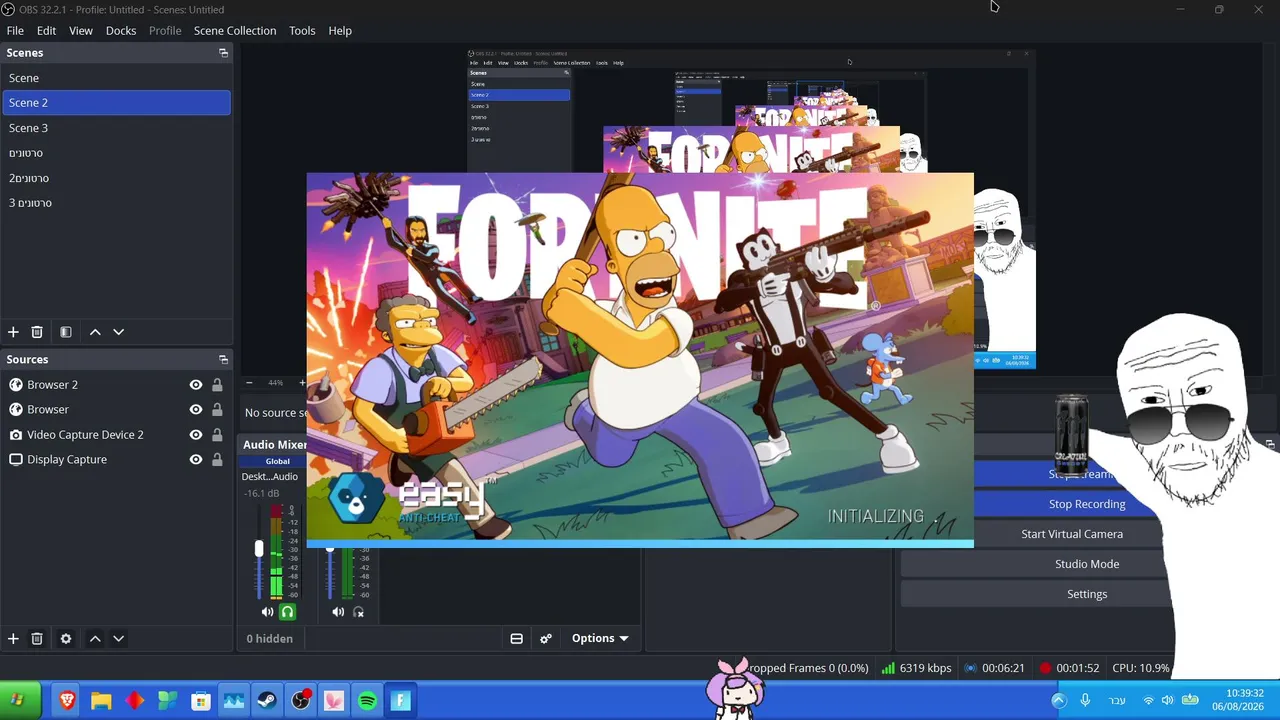Select the "Video Capture Device 2" source row
This screenshot has height=720, width=1280.
click(116, 435)
